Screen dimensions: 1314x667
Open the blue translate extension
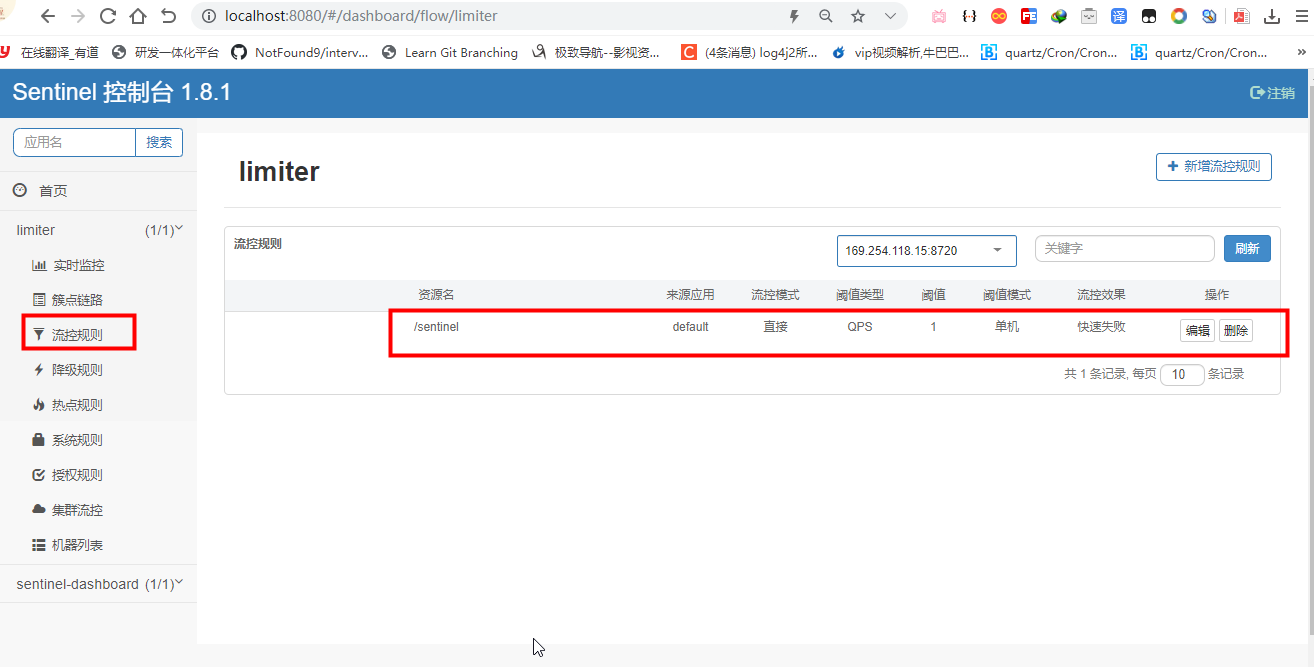coord(1118,16)
